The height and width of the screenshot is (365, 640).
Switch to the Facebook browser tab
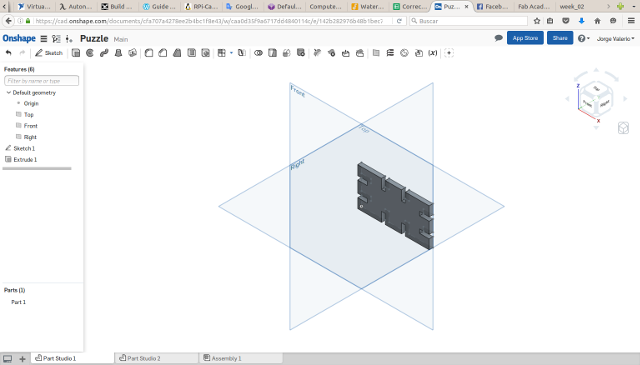coord(493,7)
